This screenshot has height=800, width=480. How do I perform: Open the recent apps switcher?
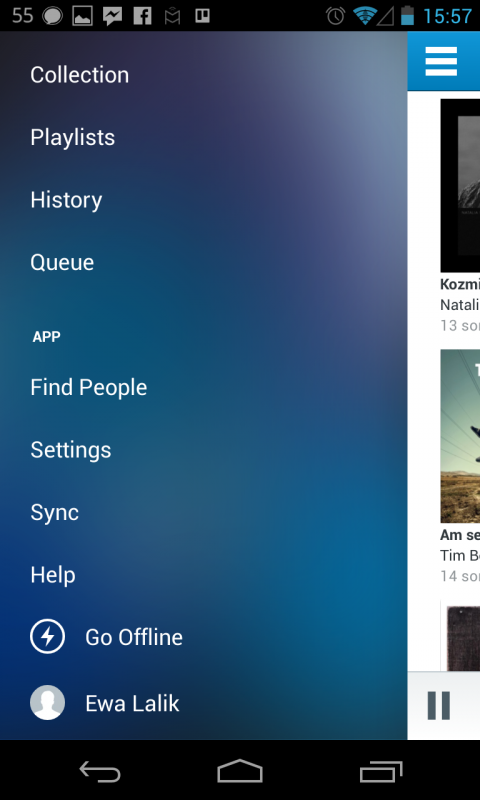381,771
